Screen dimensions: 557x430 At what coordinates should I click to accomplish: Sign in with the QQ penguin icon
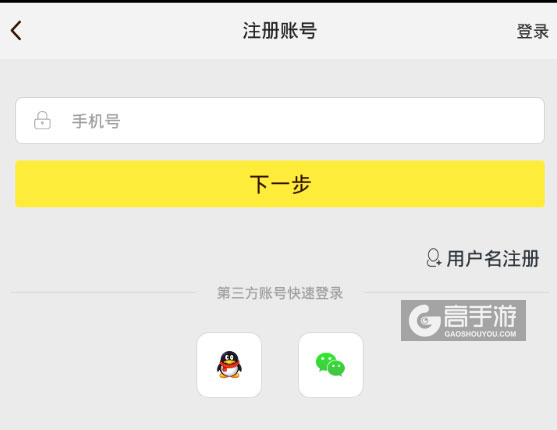pos(229,365)
